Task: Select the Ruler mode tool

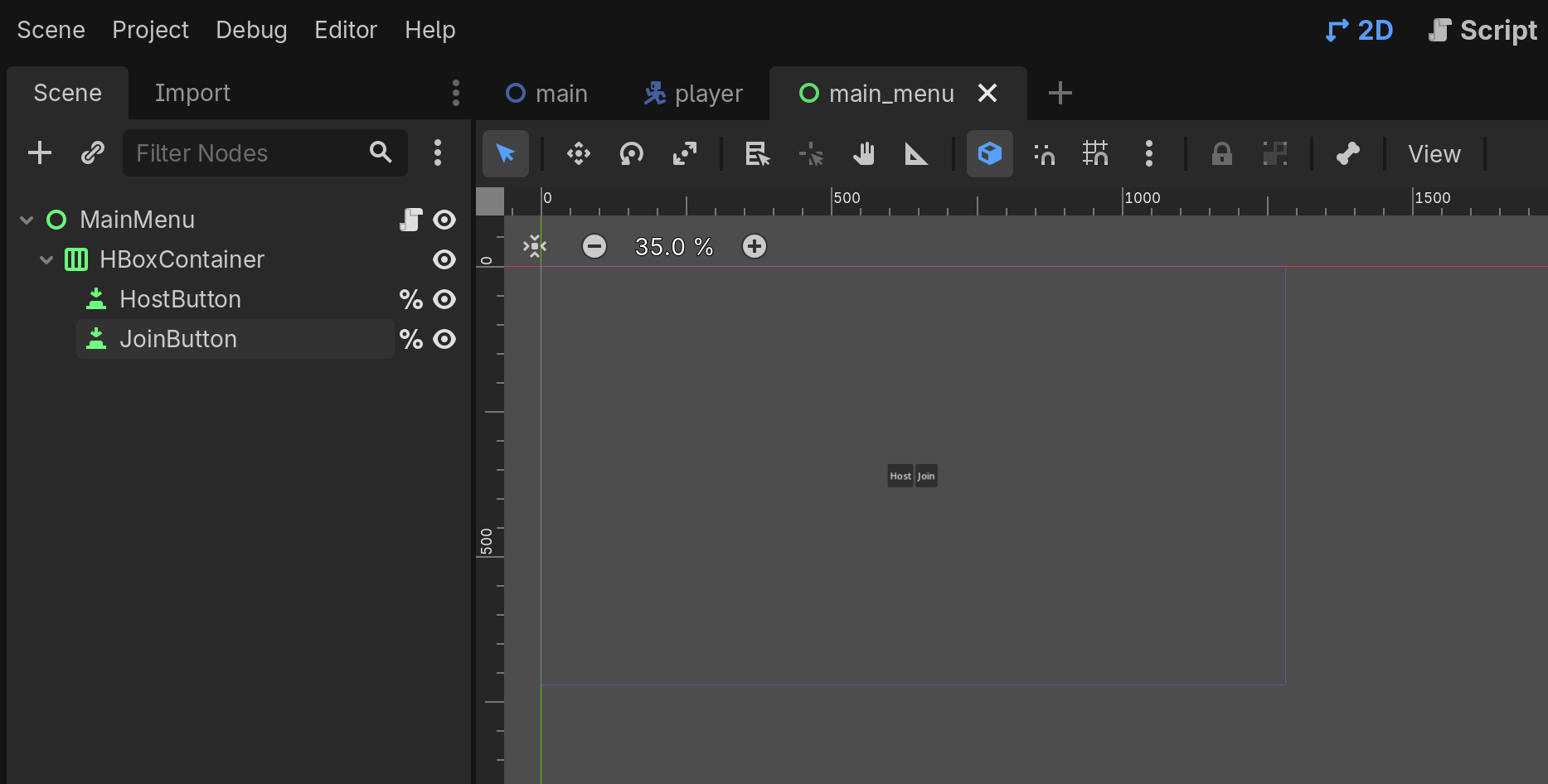Action: [915, 153]
